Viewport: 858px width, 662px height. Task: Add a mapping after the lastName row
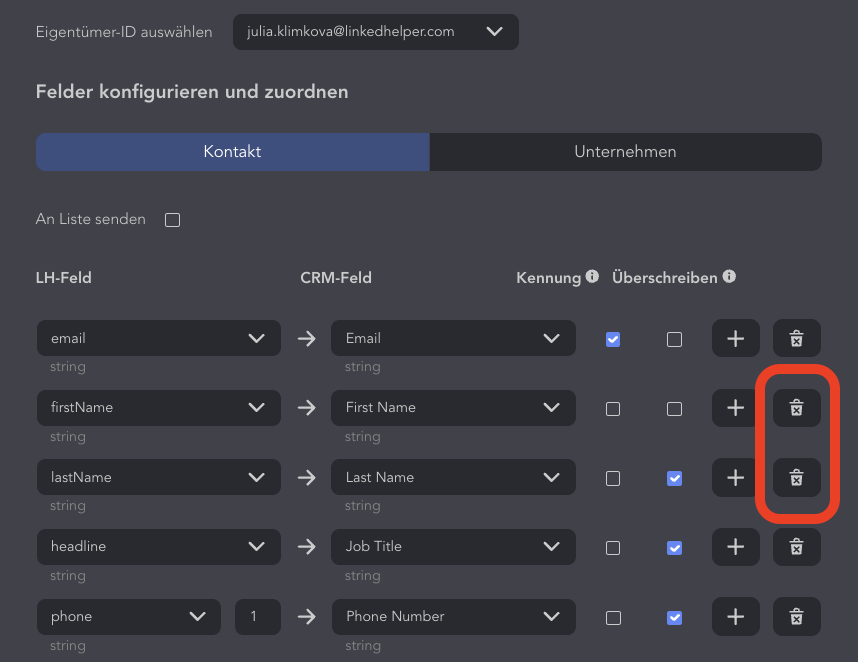[x=735, y=478]
